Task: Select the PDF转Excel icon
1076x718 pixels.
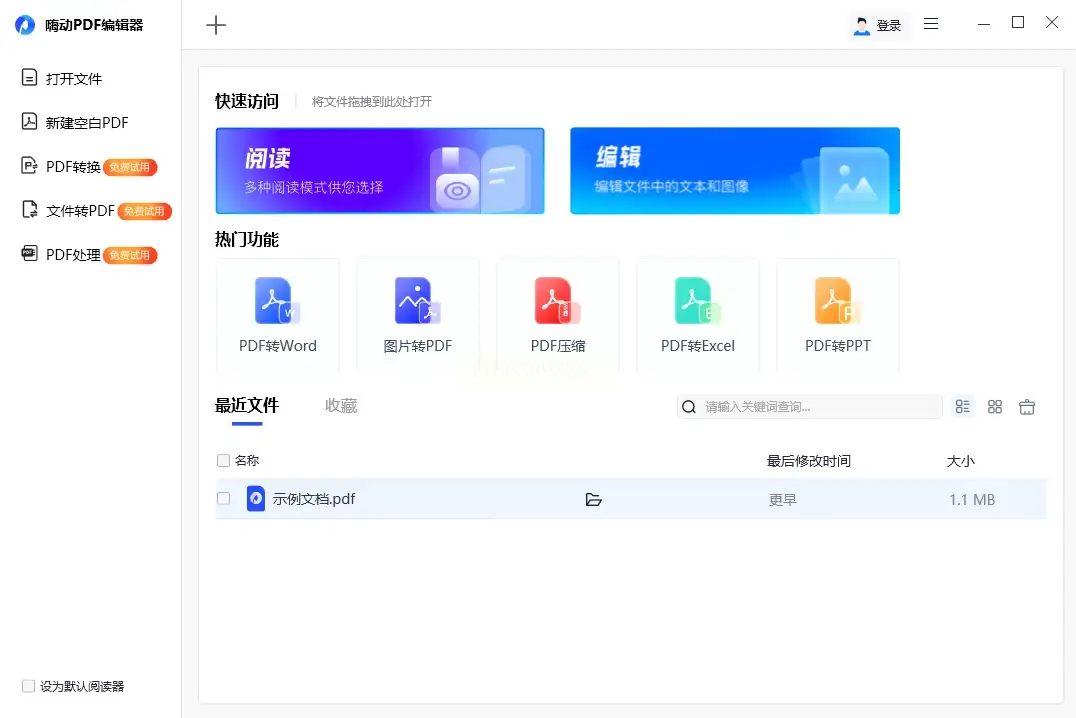Action: point(698,302)
